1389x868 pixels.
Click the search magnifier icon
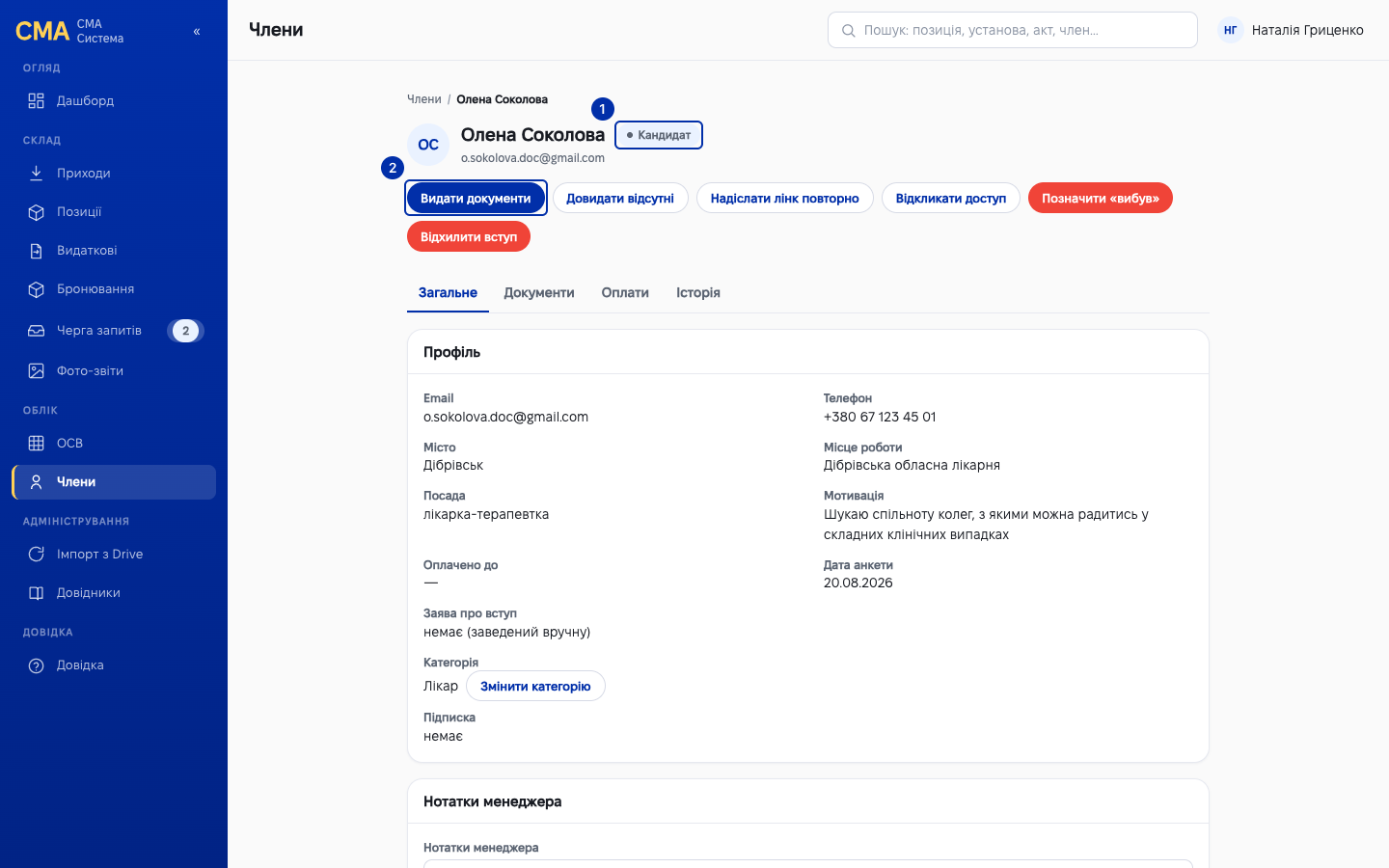point(849,31)
